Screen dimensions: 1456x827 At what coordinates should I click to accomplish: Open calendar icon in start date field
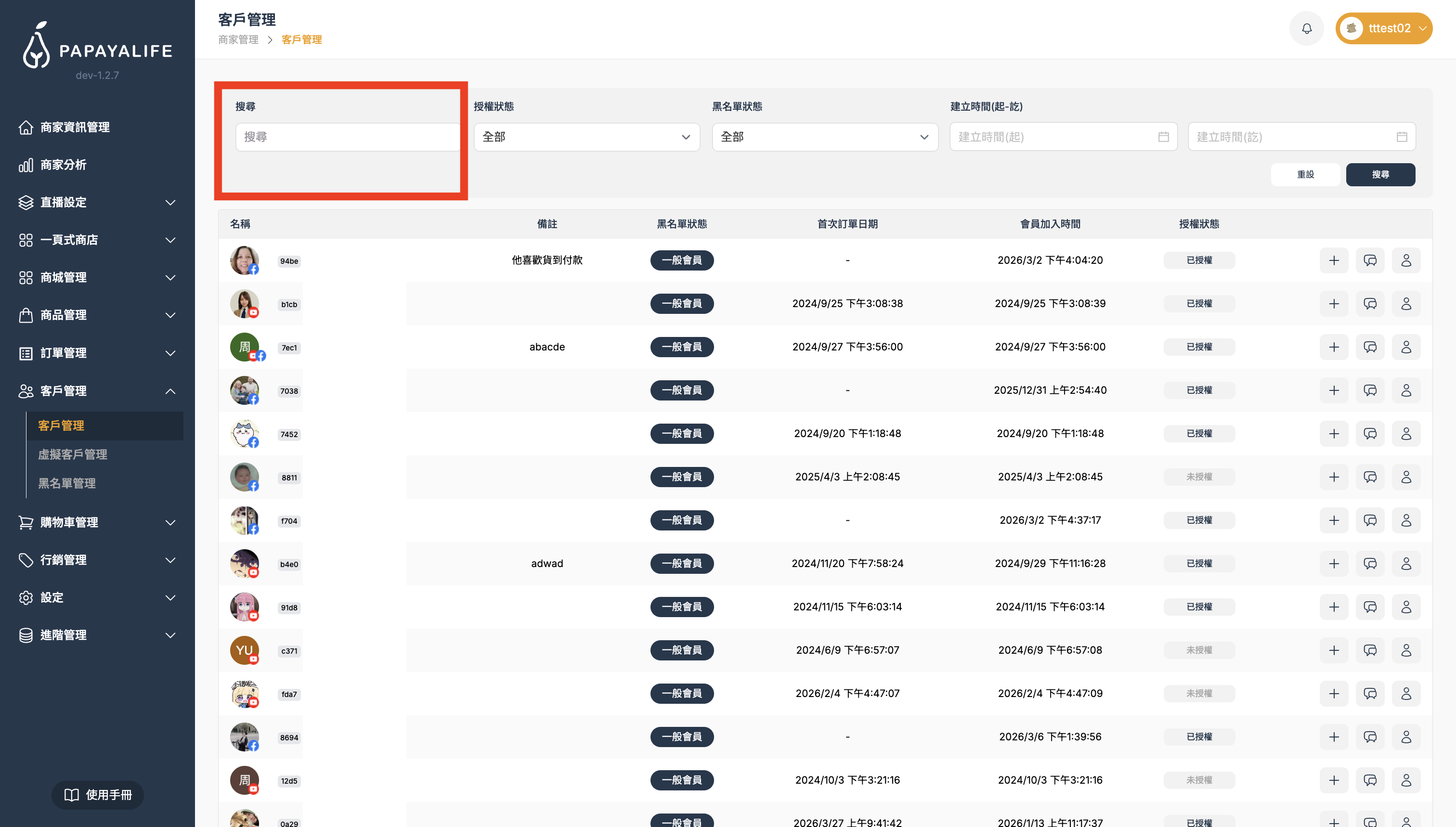(x=1163, y=137)
